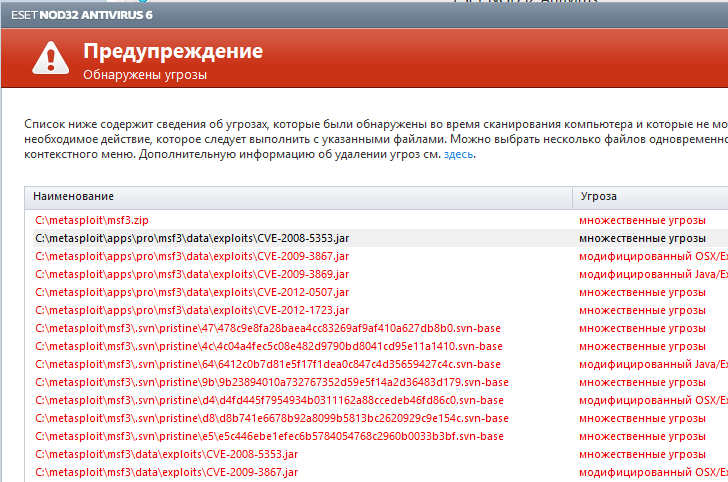Image resolution: width=728 pixels, height=482 pixels.
Task: Open the "здесь" help link
Action: coord(458,154)
